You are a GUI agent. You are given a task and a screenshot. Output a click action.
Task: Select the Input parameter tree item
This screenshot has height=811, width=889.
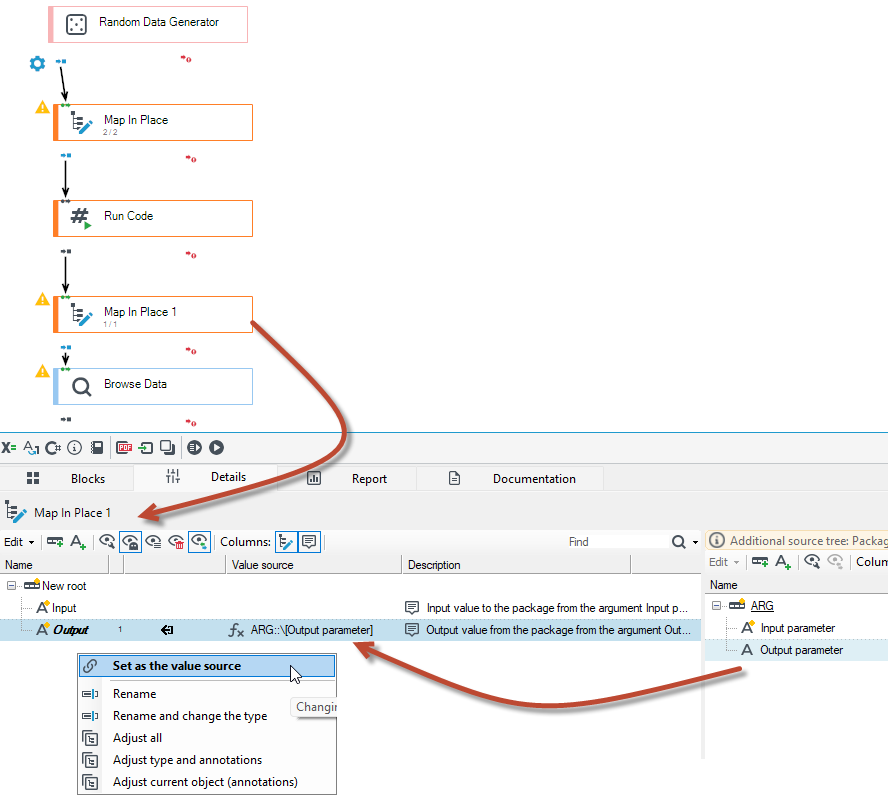(797, 628)
